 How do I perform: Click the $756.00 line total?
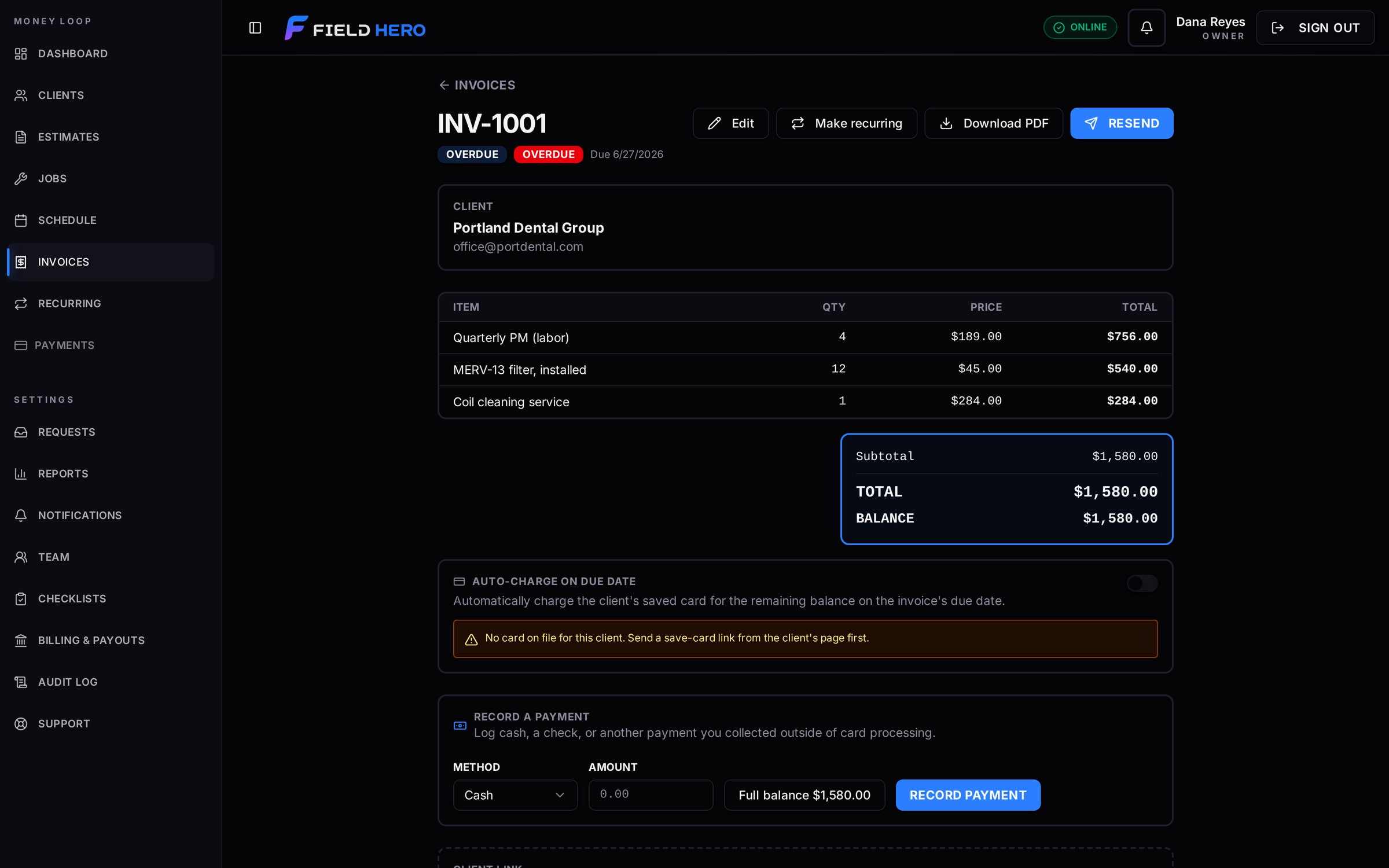click(x=1132, y=337)
